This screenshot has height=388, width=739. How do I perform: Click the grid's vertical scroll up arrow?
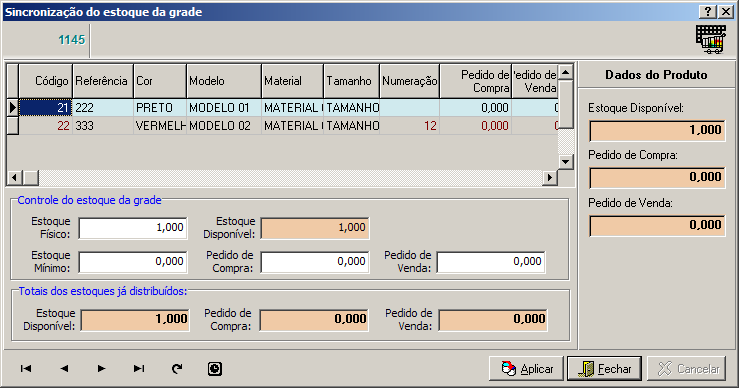tap(566, 72)
